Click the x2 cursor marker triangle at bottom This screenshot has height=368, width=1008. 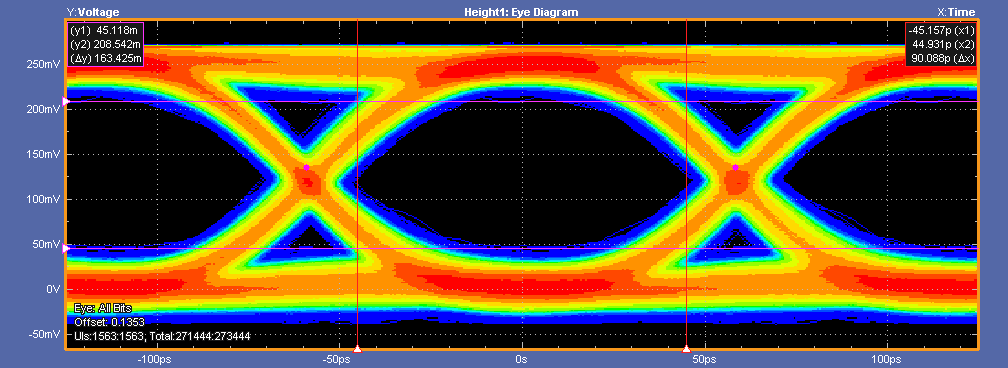686,349
